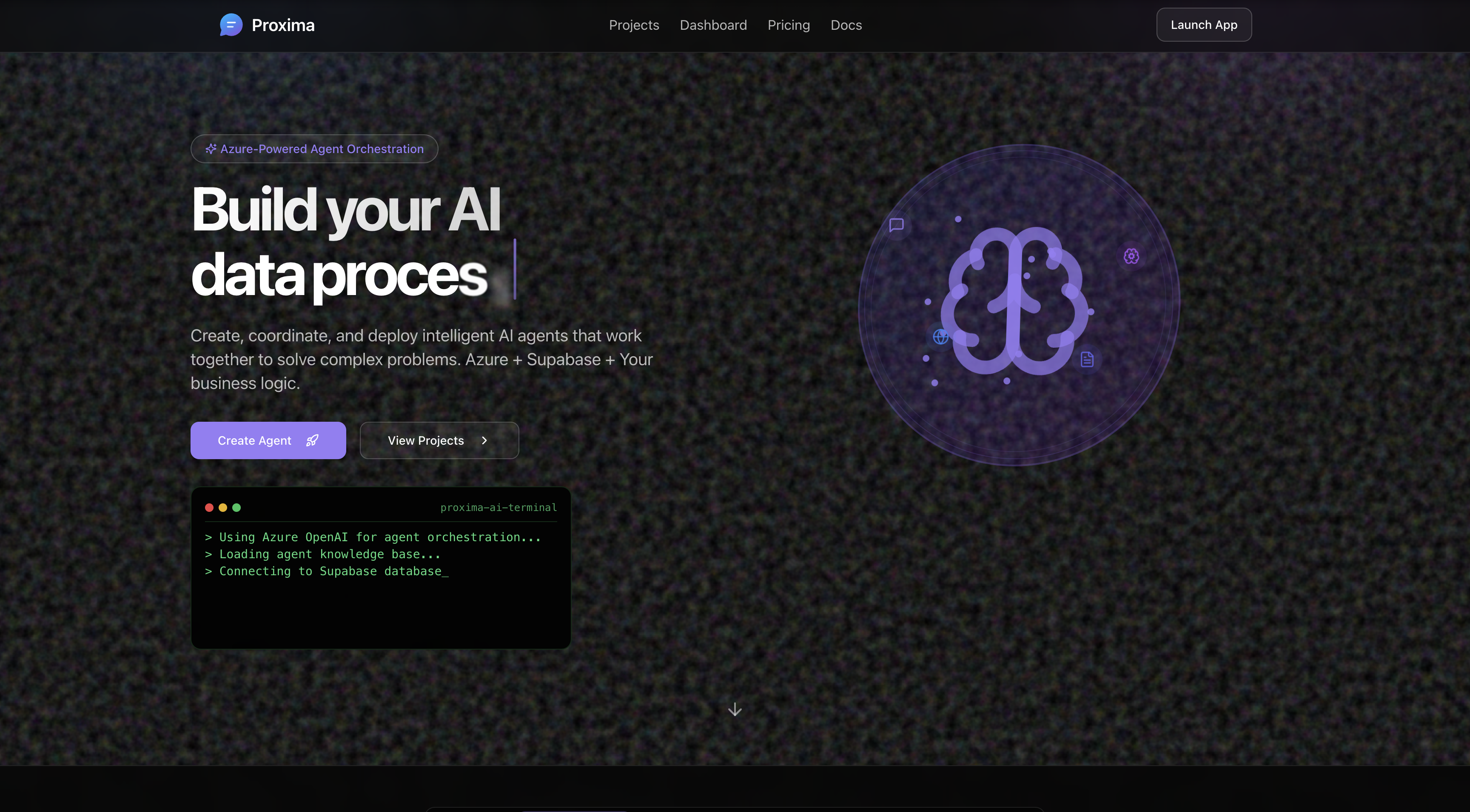Click the green terminal window dot
Image resolution: width=1470 pixels, height=812 pixels.
(x=237, y=508)
